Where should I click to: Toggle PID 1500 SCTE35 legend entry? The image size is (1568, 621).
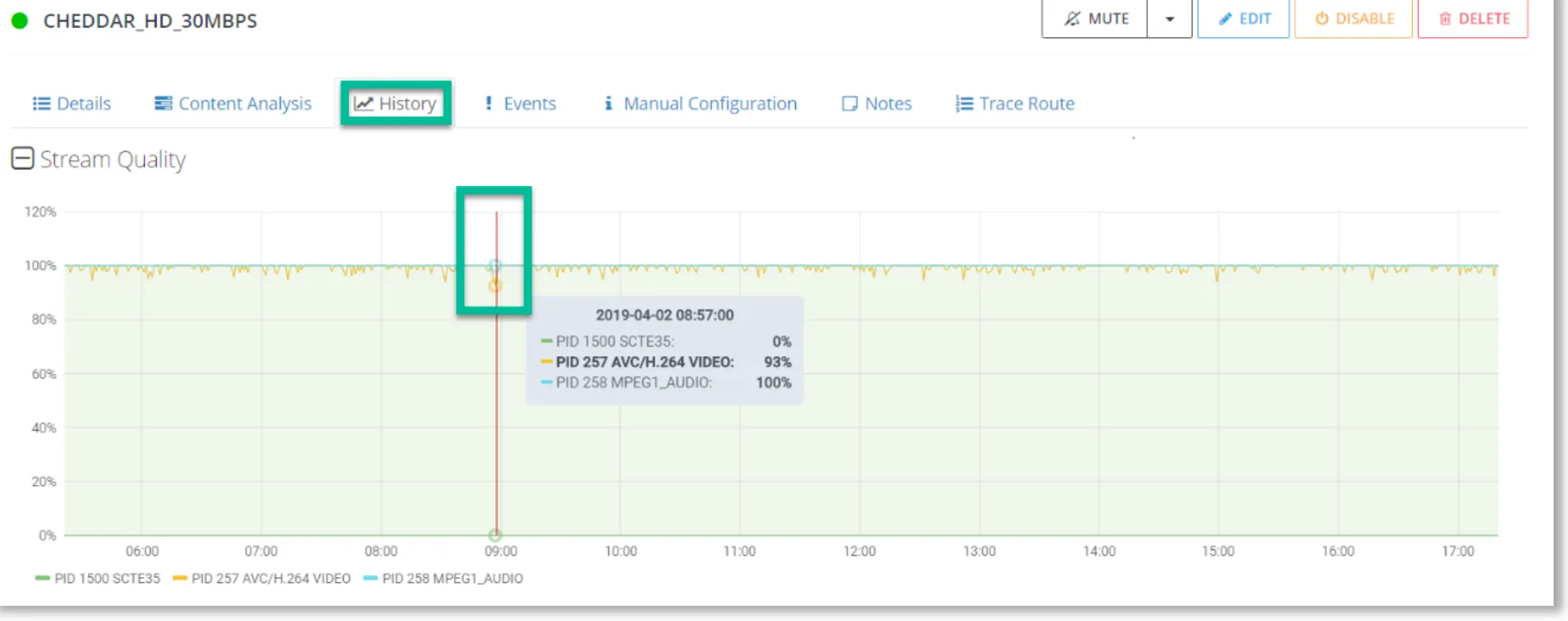pyautogui.click(x=97, y=579)
